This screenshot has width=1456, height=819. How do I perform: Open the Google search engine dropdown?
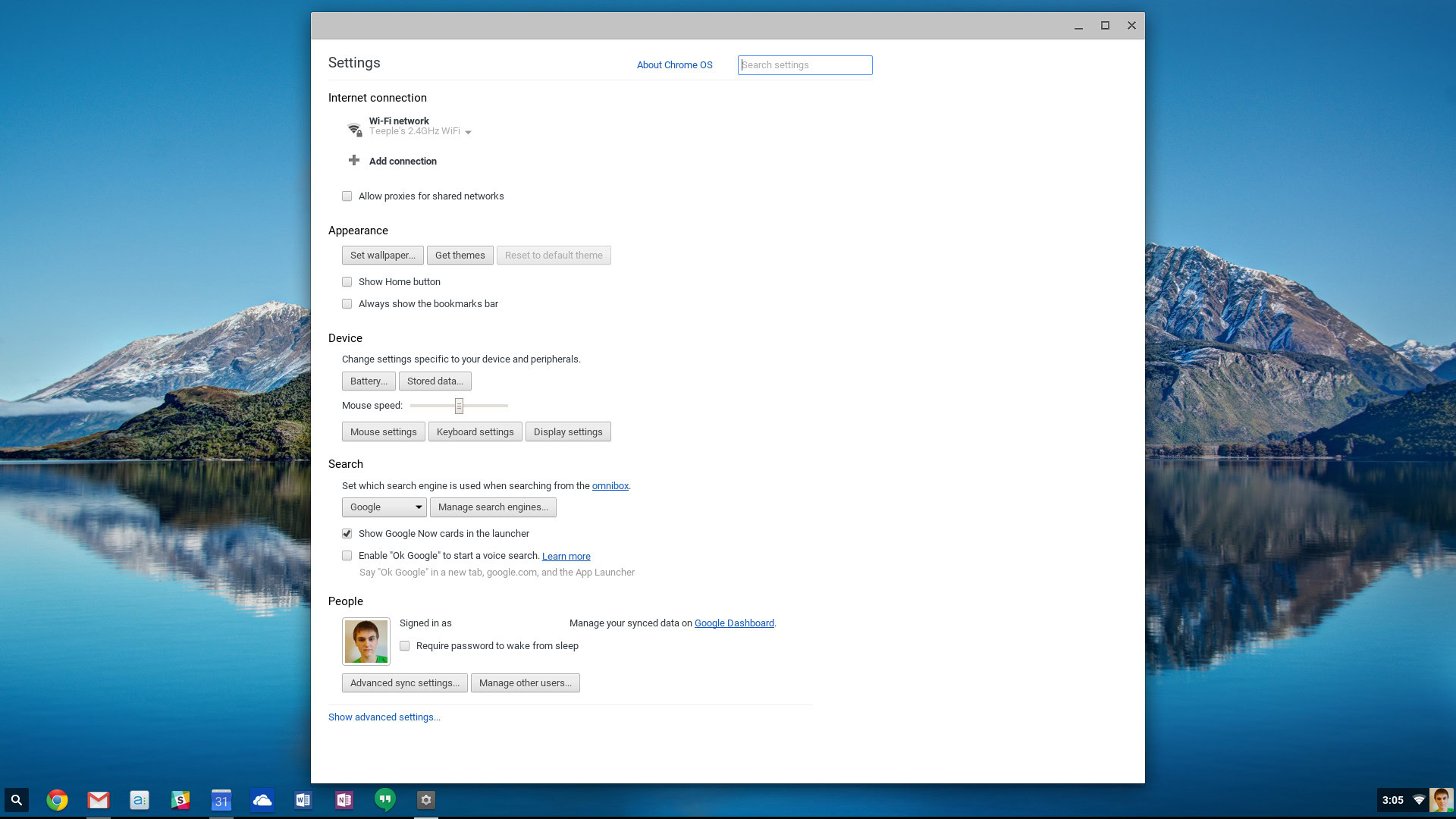384,507
